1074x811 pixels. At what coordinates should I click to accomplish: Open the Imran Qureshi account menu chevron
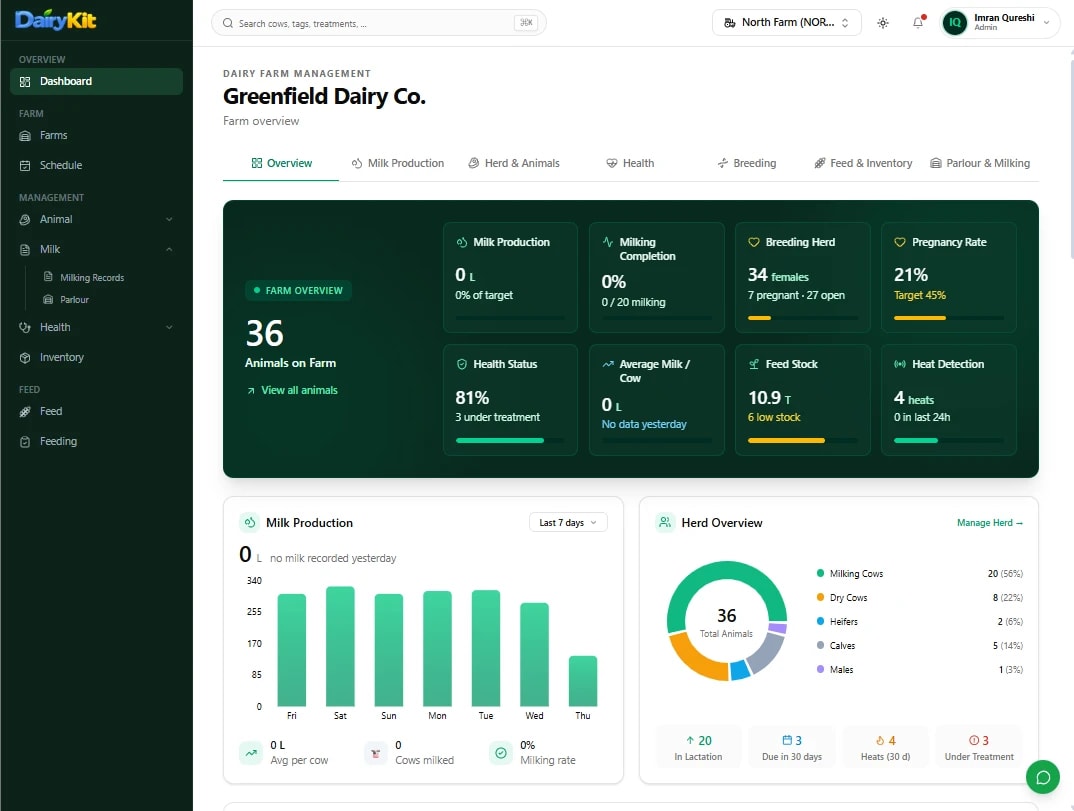pos(1046,23)
